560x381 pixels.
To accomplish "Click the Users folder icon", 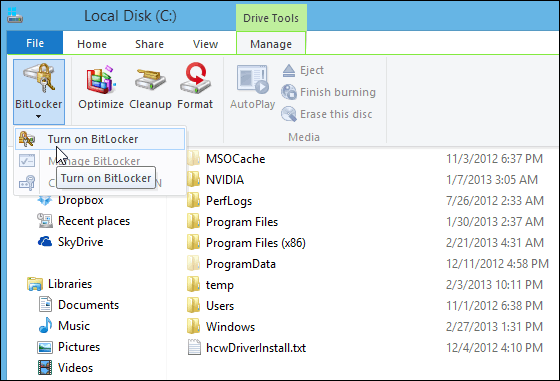I will point(193,305).
